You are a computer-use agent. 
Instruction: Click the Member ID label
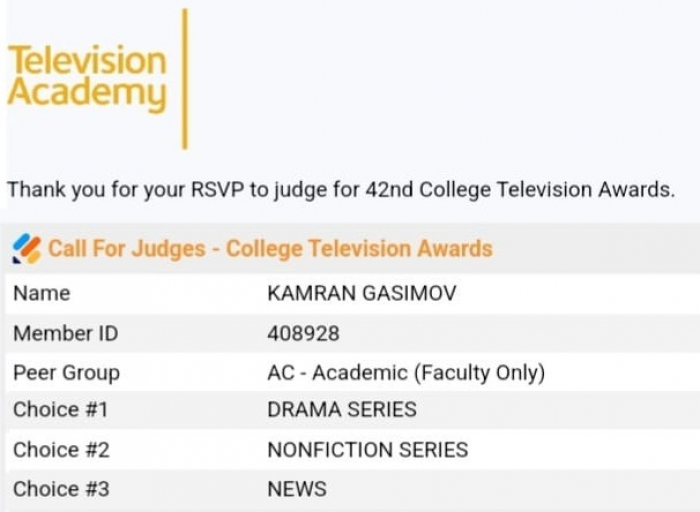pos(66,333)
